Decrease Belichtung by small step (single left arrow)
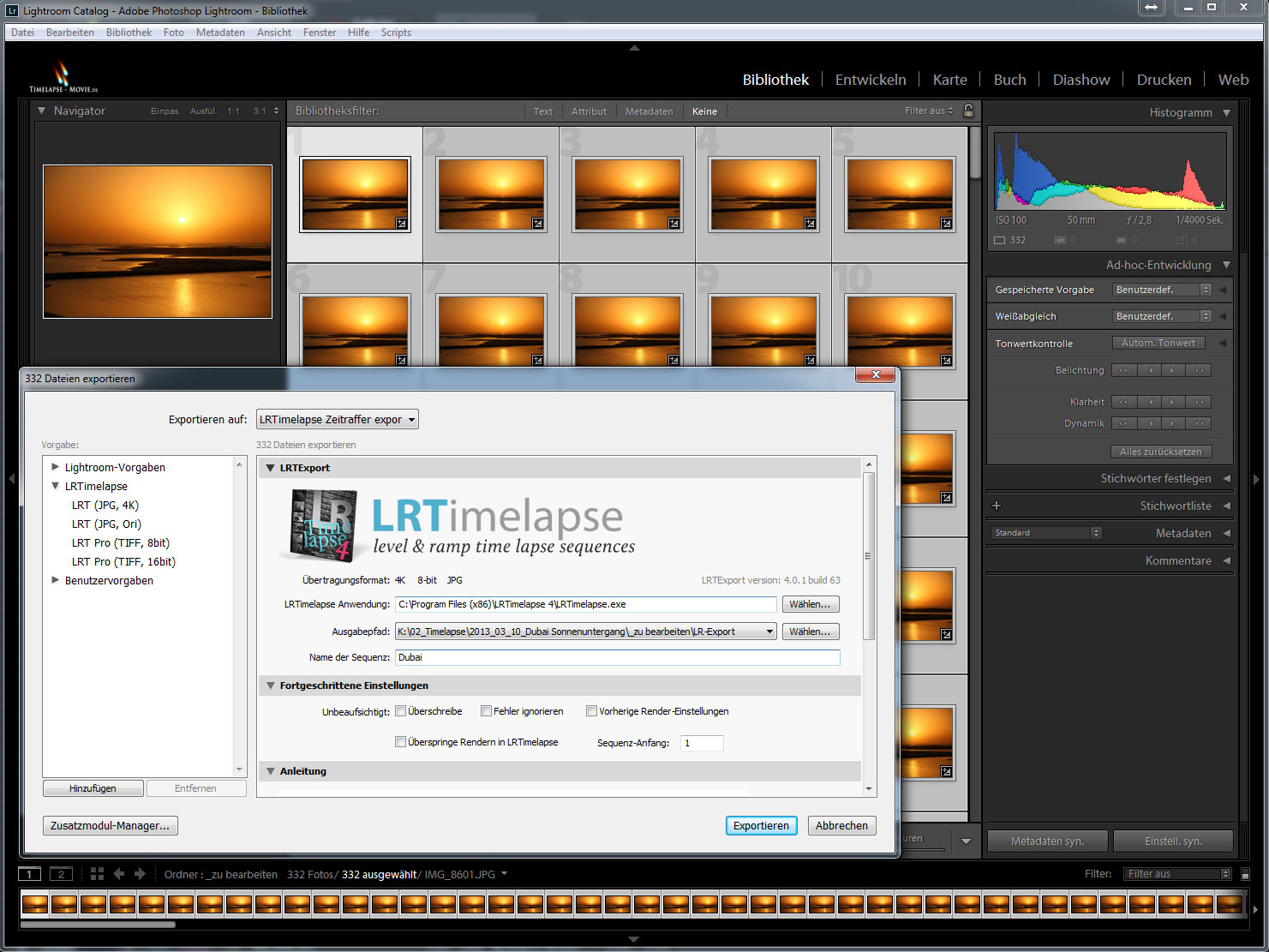Screen dimensions: 1269x952 point(1150,370)
